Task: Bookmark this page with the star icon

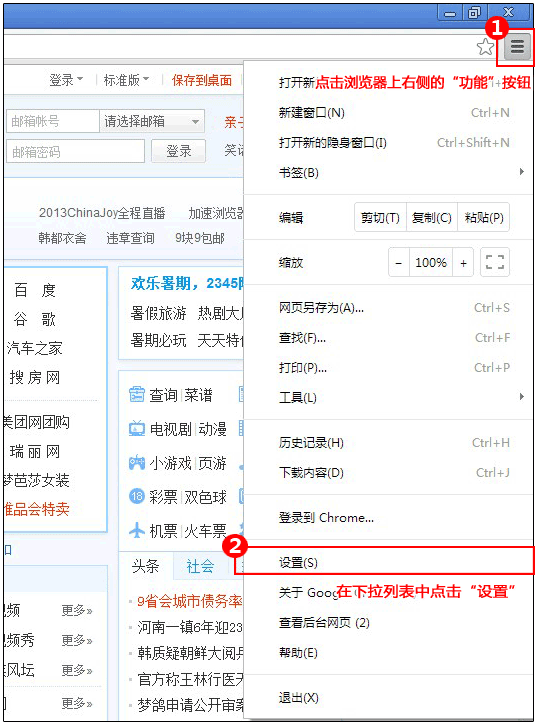Action: 485,46
